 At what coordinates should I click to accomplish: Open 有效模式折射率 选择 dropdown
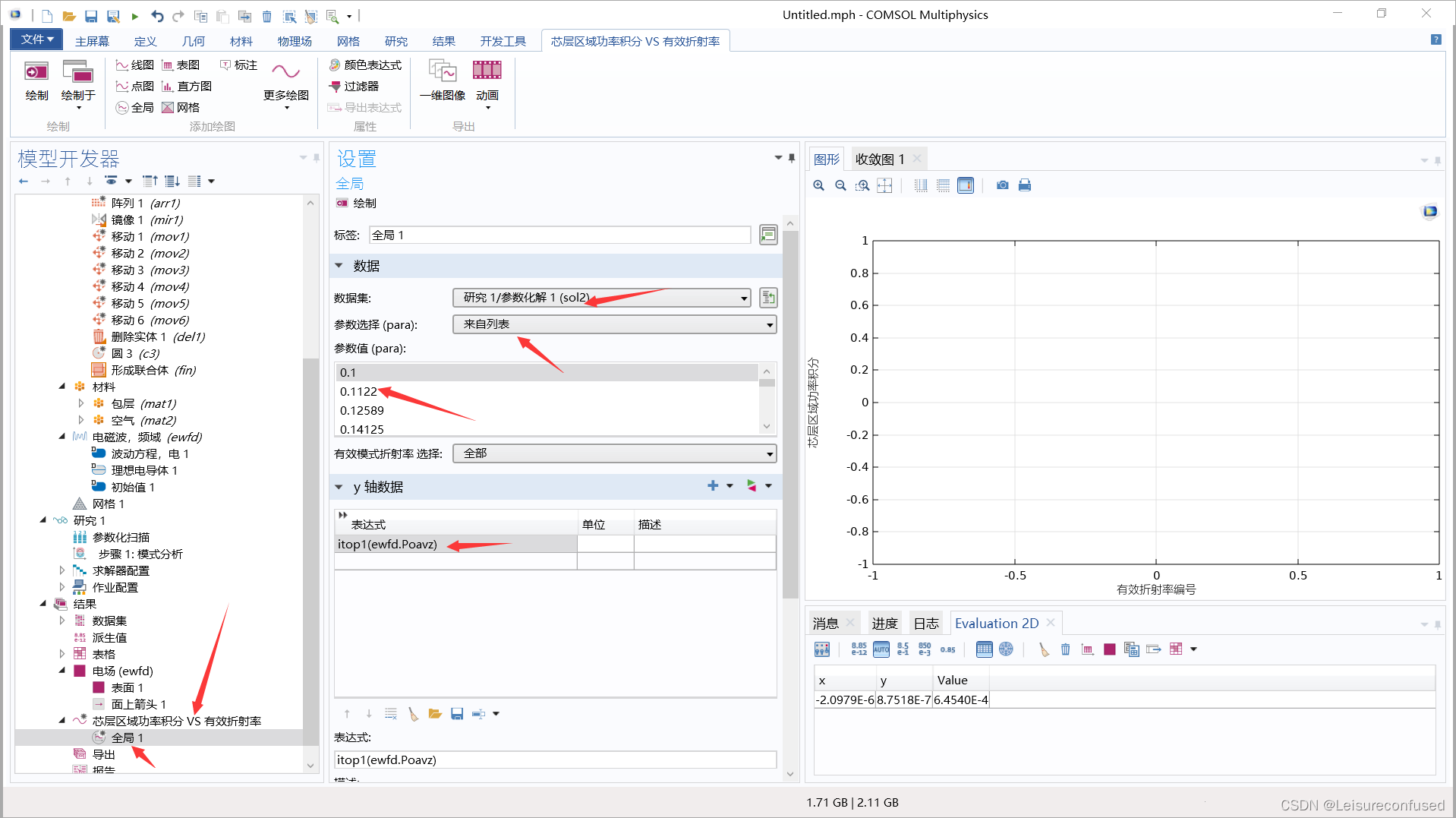coord(615,453)
